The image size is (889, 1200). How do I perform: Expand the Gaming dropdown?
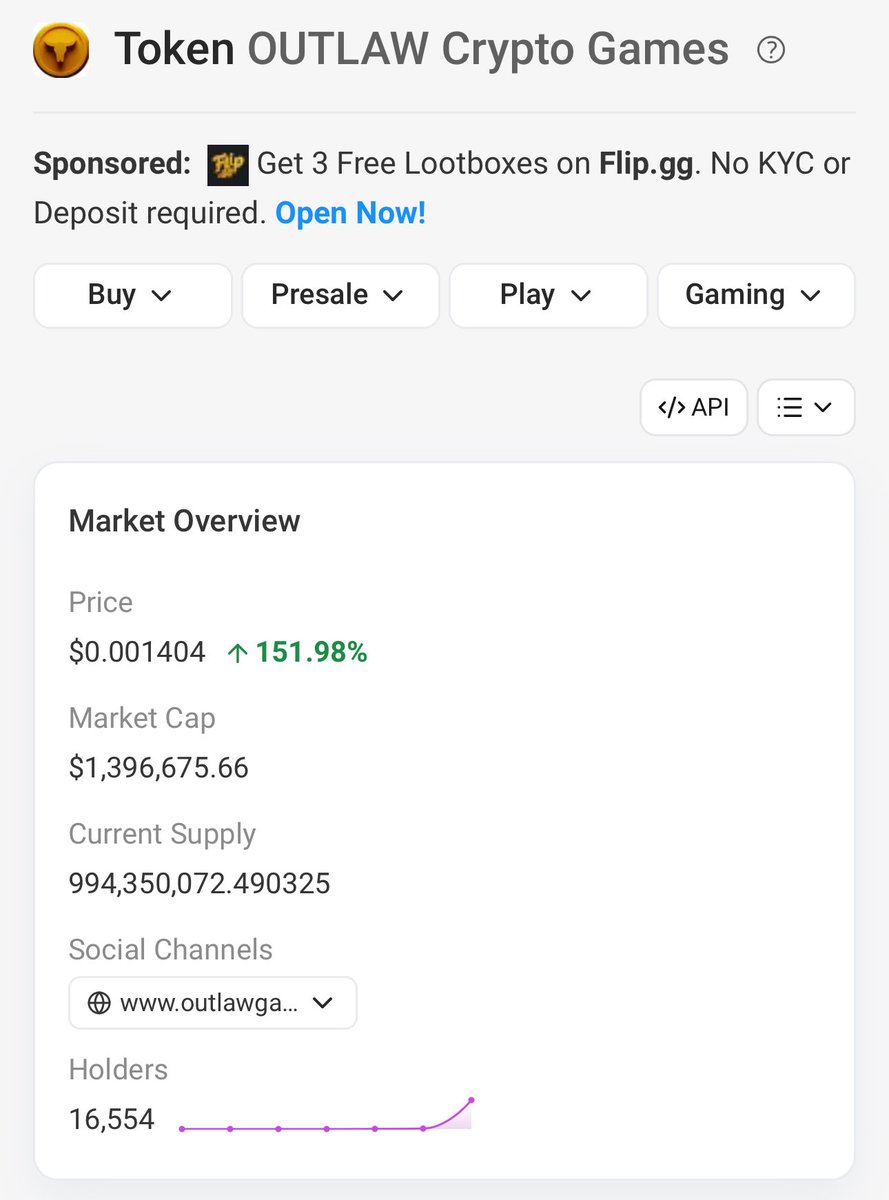(x=756, y=295)
